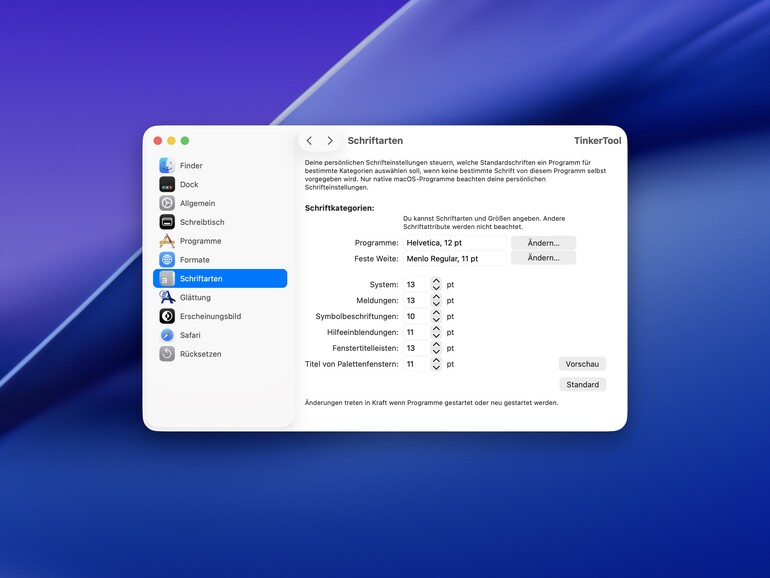Change the Programme font with Ändern

[544, 243]
